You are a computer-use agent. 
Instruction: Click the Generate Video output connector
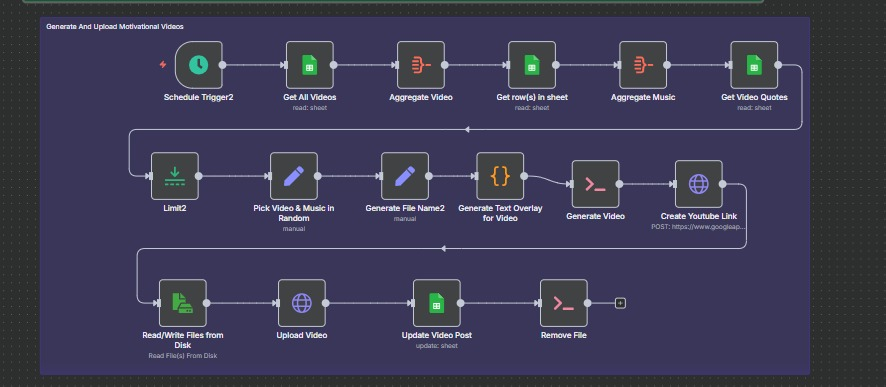point(619,184)
